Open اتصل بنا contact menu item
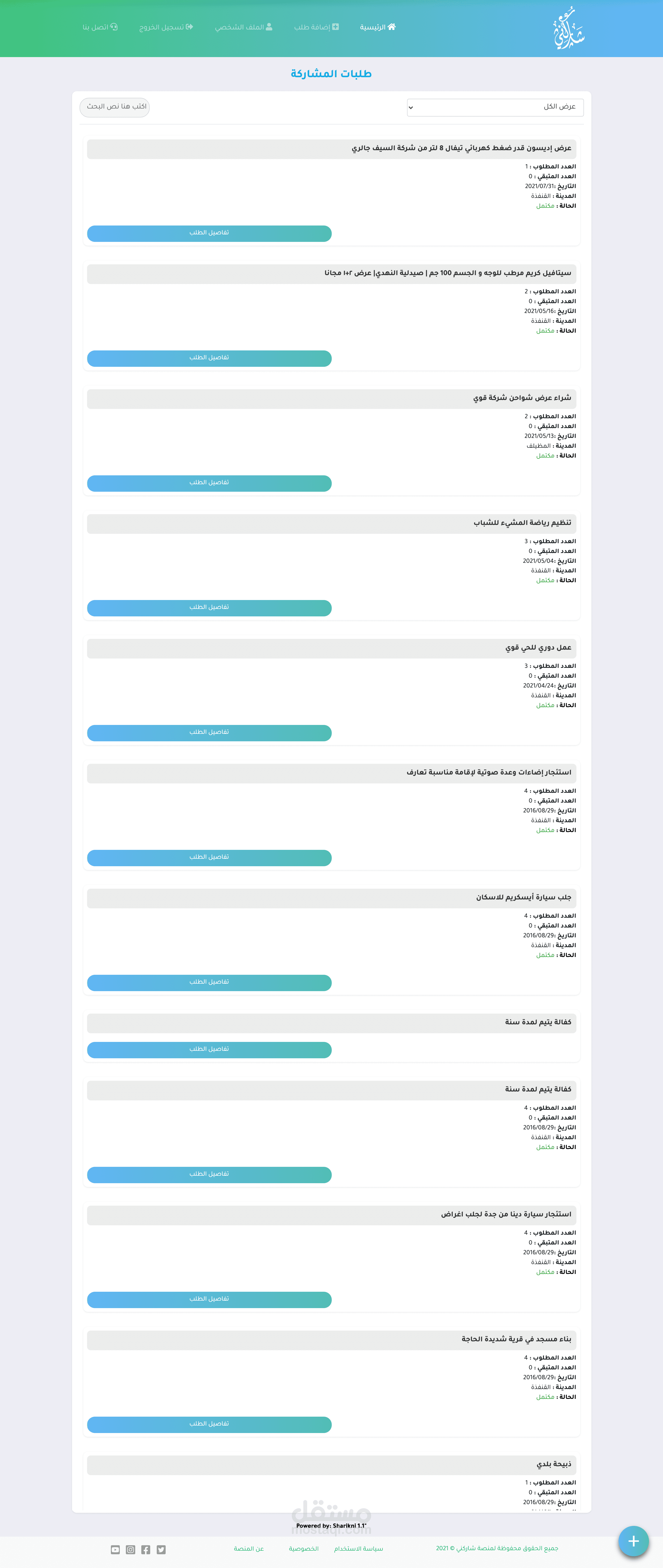Viewport: 663px width, 1568px height. point(100,27)
